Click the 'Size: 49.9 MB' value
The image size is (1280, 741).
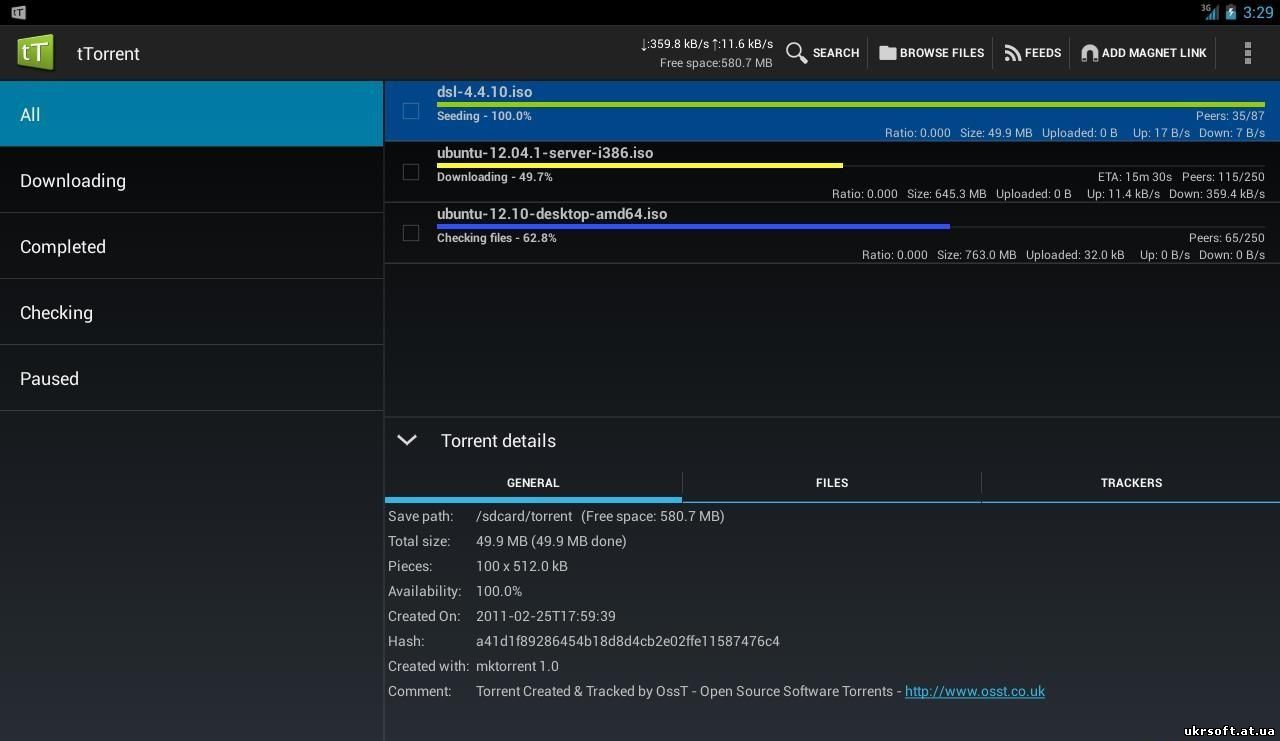pos(996,133)
